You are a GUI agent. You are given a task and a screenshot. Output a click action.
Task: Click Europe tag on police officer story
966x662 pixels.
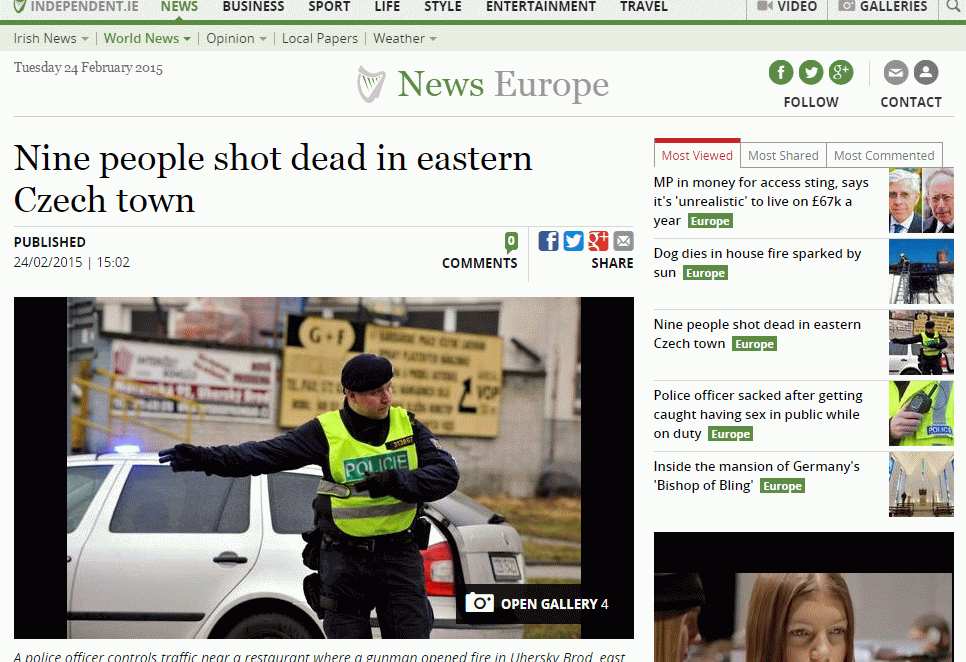click(x=730, y=434)
